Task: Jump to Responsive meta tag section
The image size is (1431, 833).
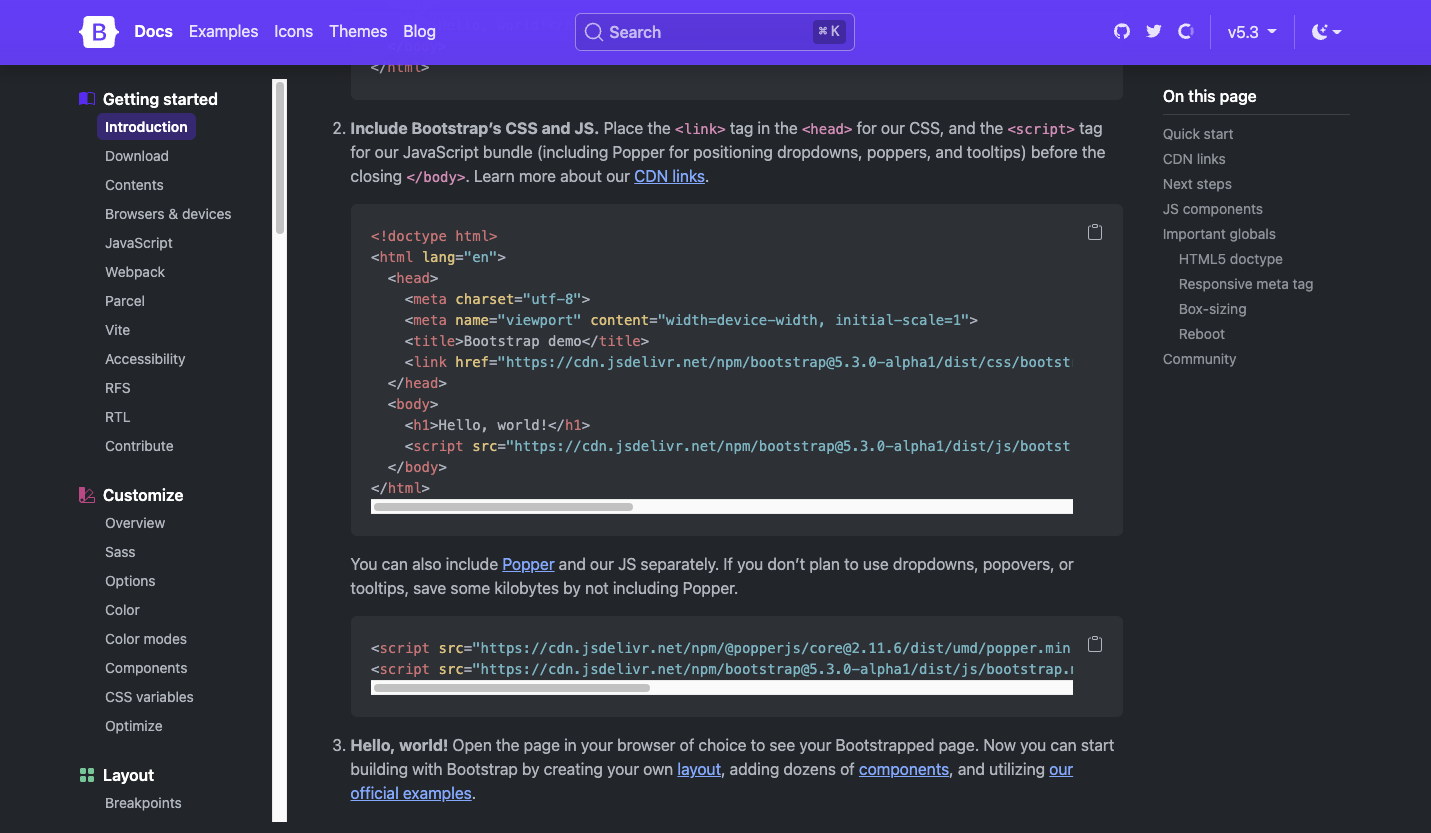Action: (x=1246, y=284)
